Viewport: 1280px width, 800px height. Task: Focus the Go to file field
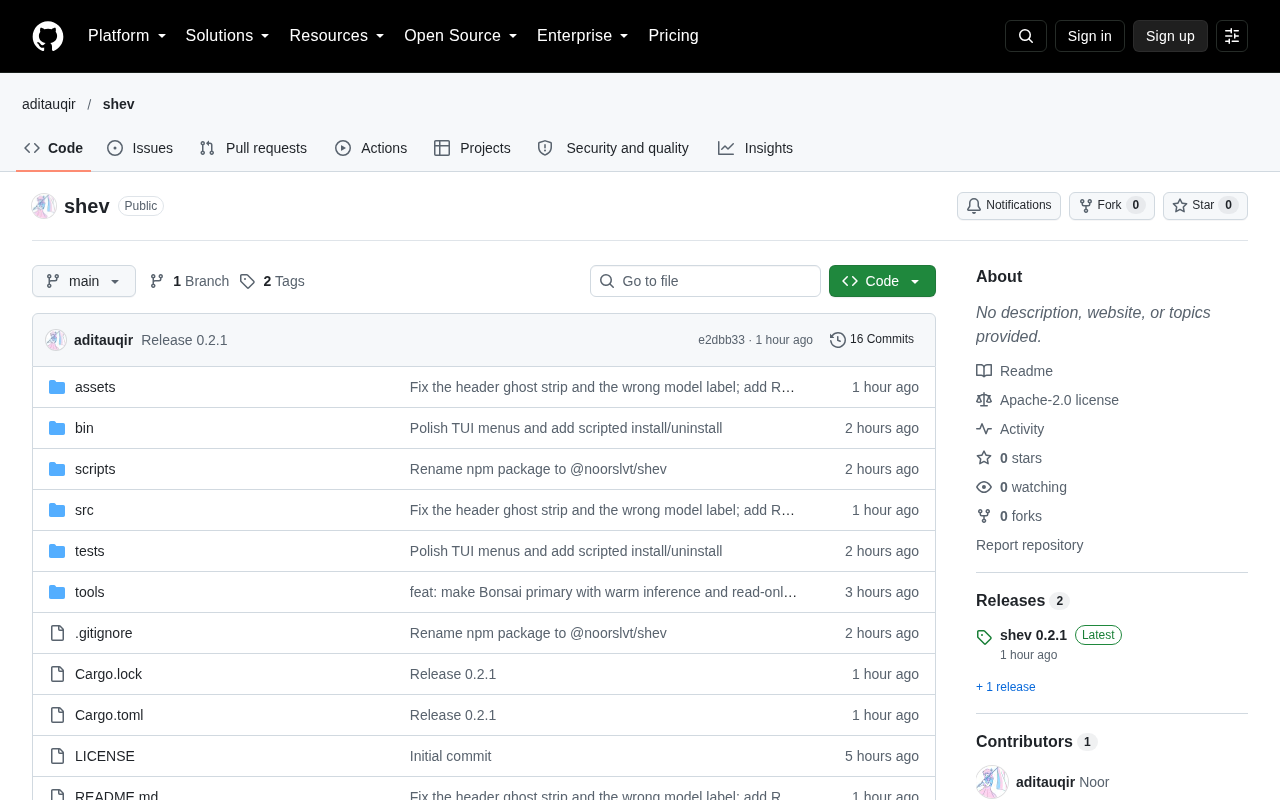(x=705, y=281)
